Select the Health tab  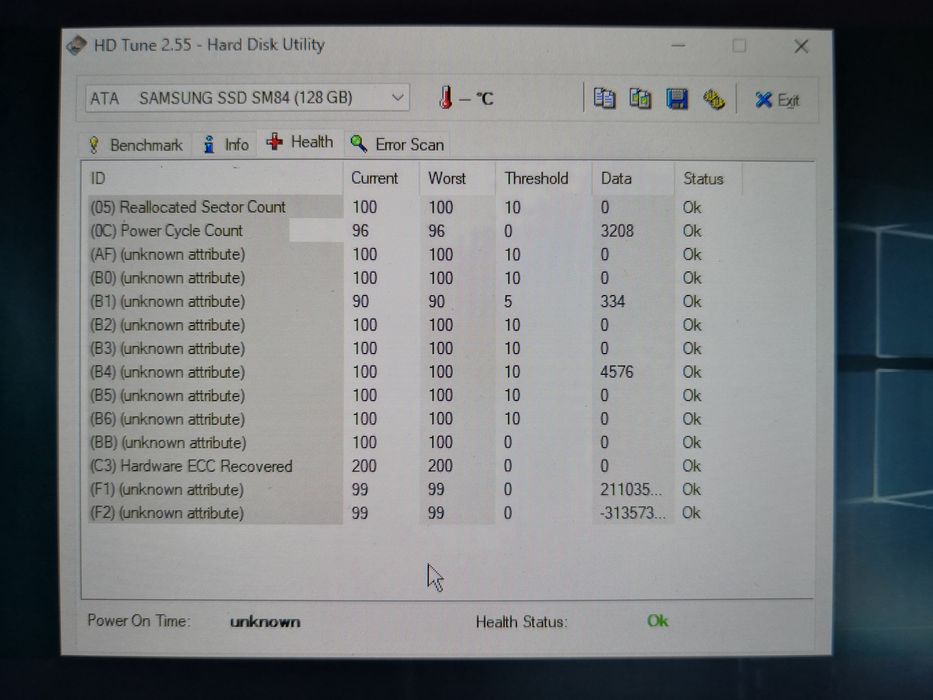300,142
